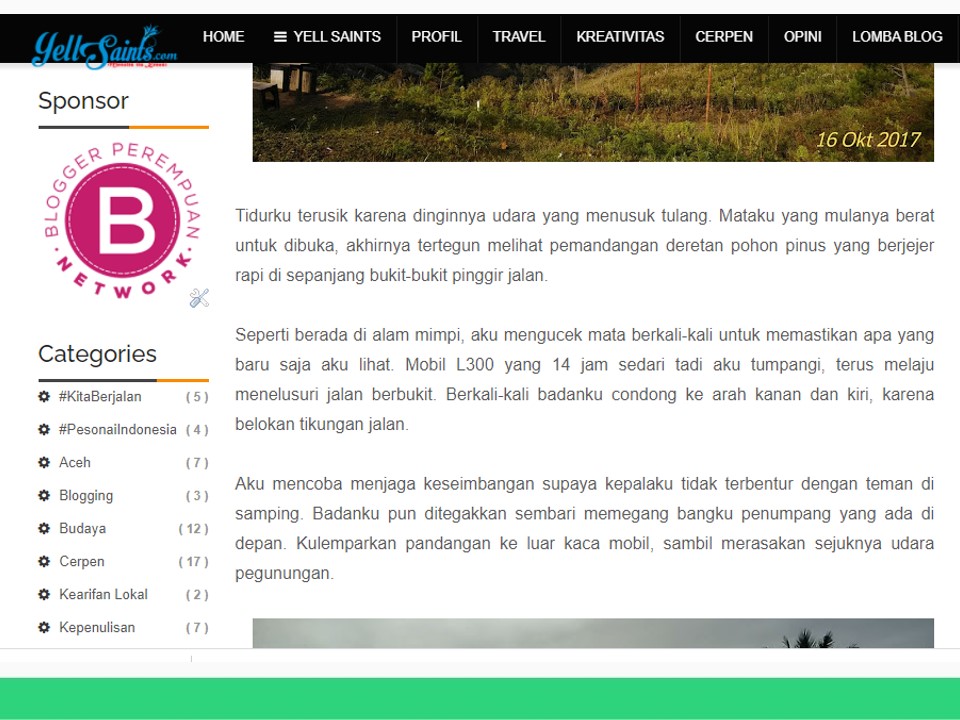Screen dimensions: 960x720
Task: Click the hamburger icon beside YELL SAINTS
Action: (279, 37)
